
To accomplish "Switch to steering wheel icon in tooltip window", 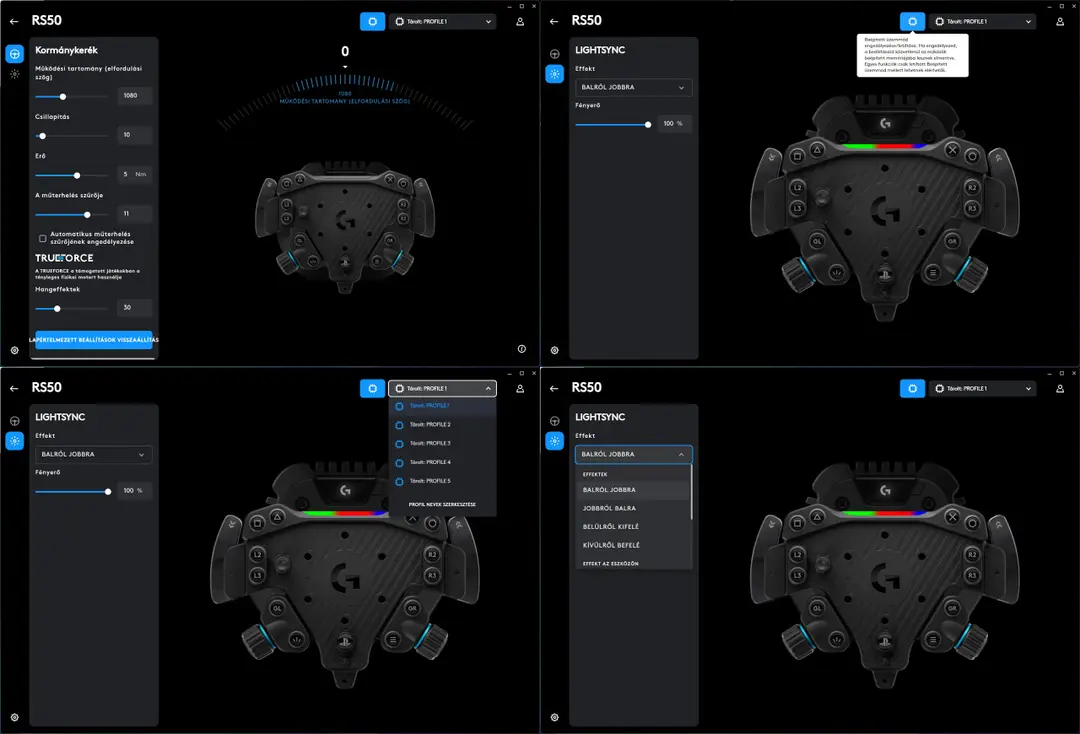I will (x=554, y=54).
